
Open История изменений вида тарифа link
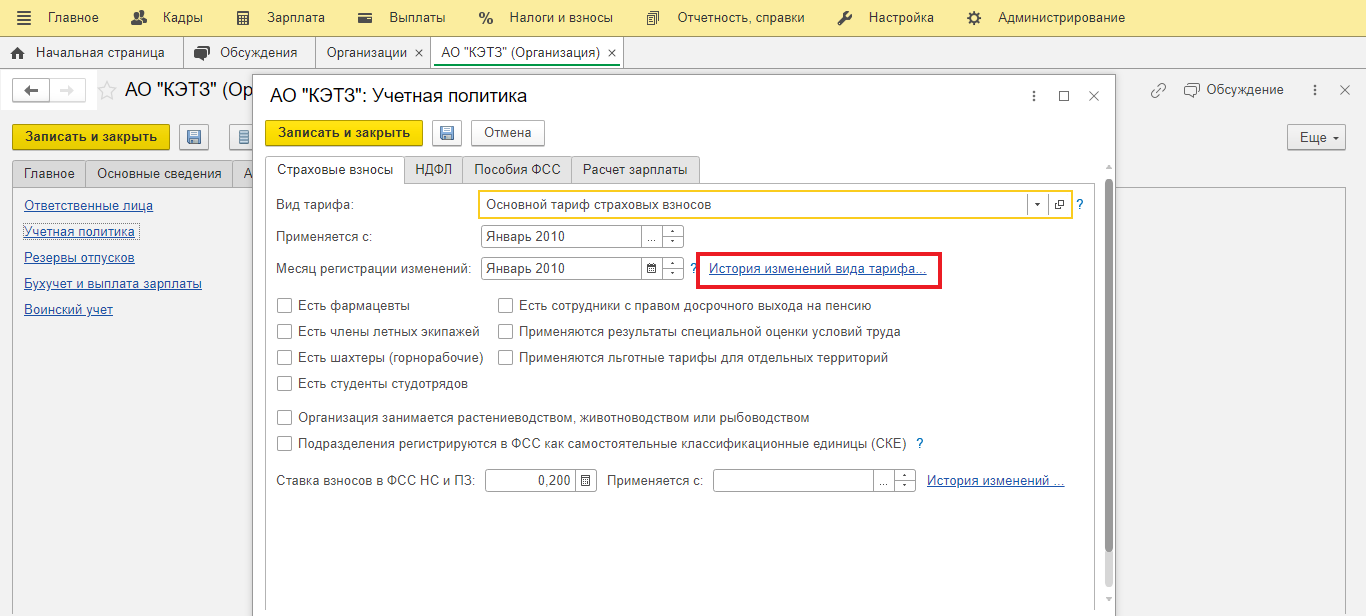point(817,268)
